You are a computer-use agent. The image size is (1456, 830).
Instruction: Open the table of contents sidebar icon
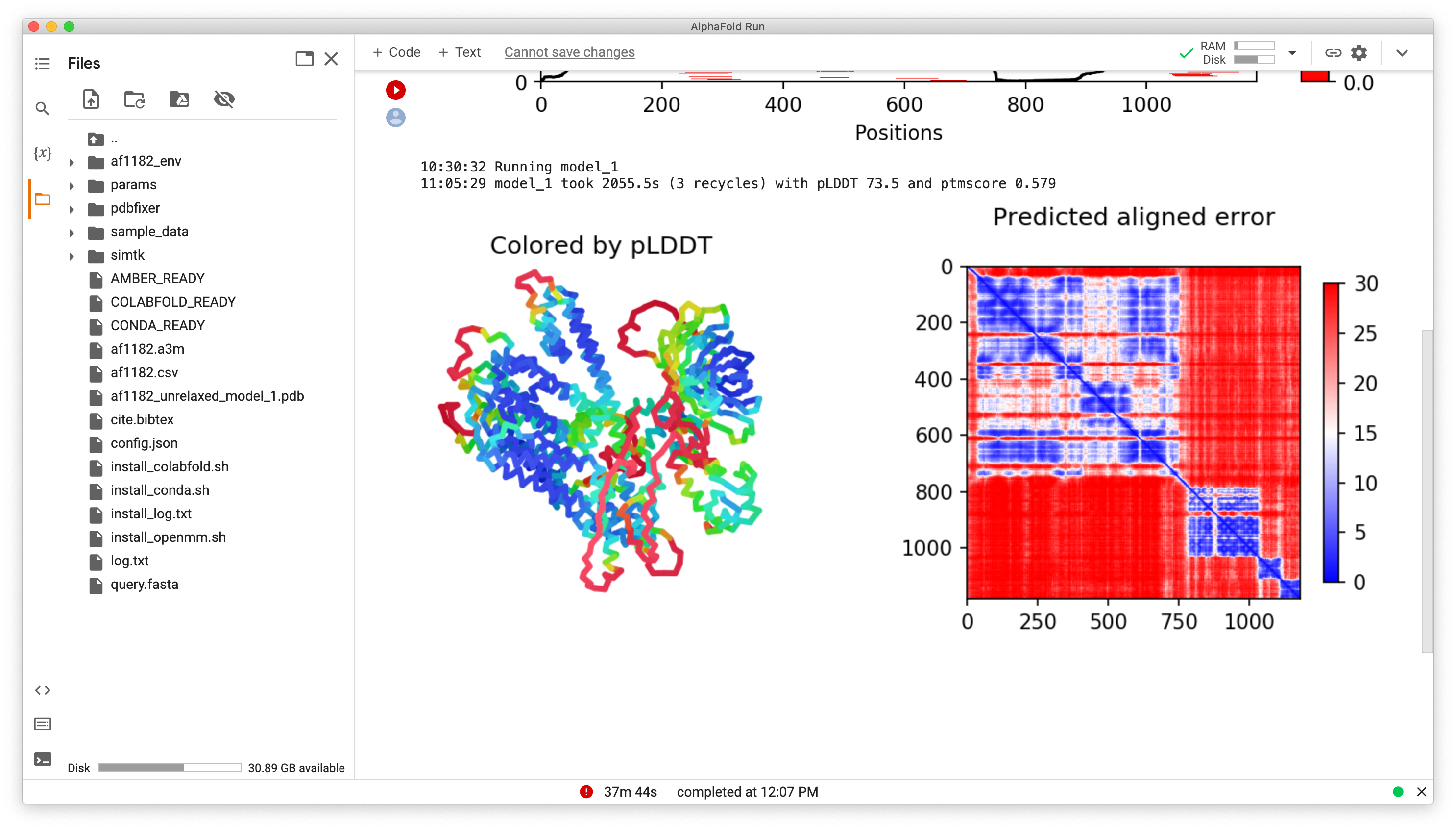[42, 63]
